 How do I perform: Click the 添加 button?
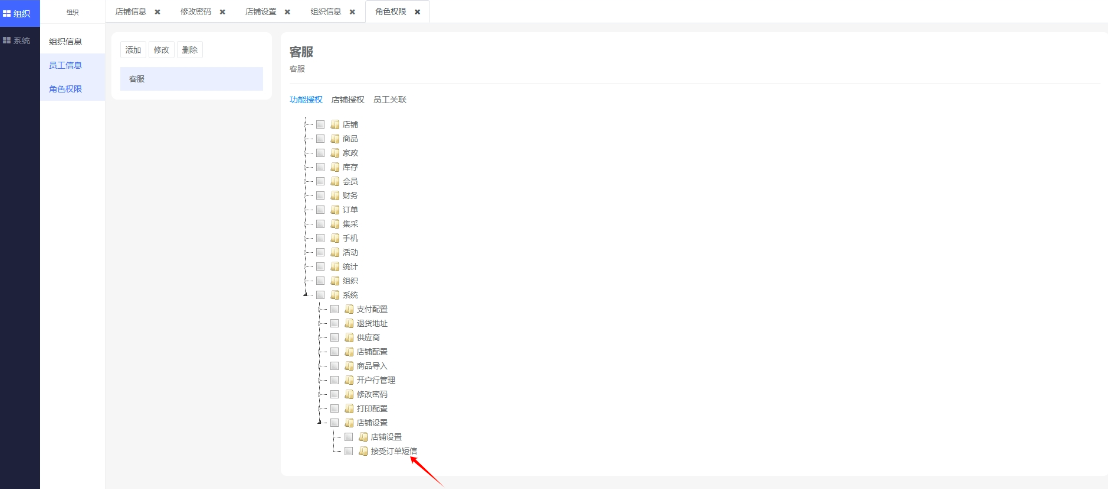point(133,50)
